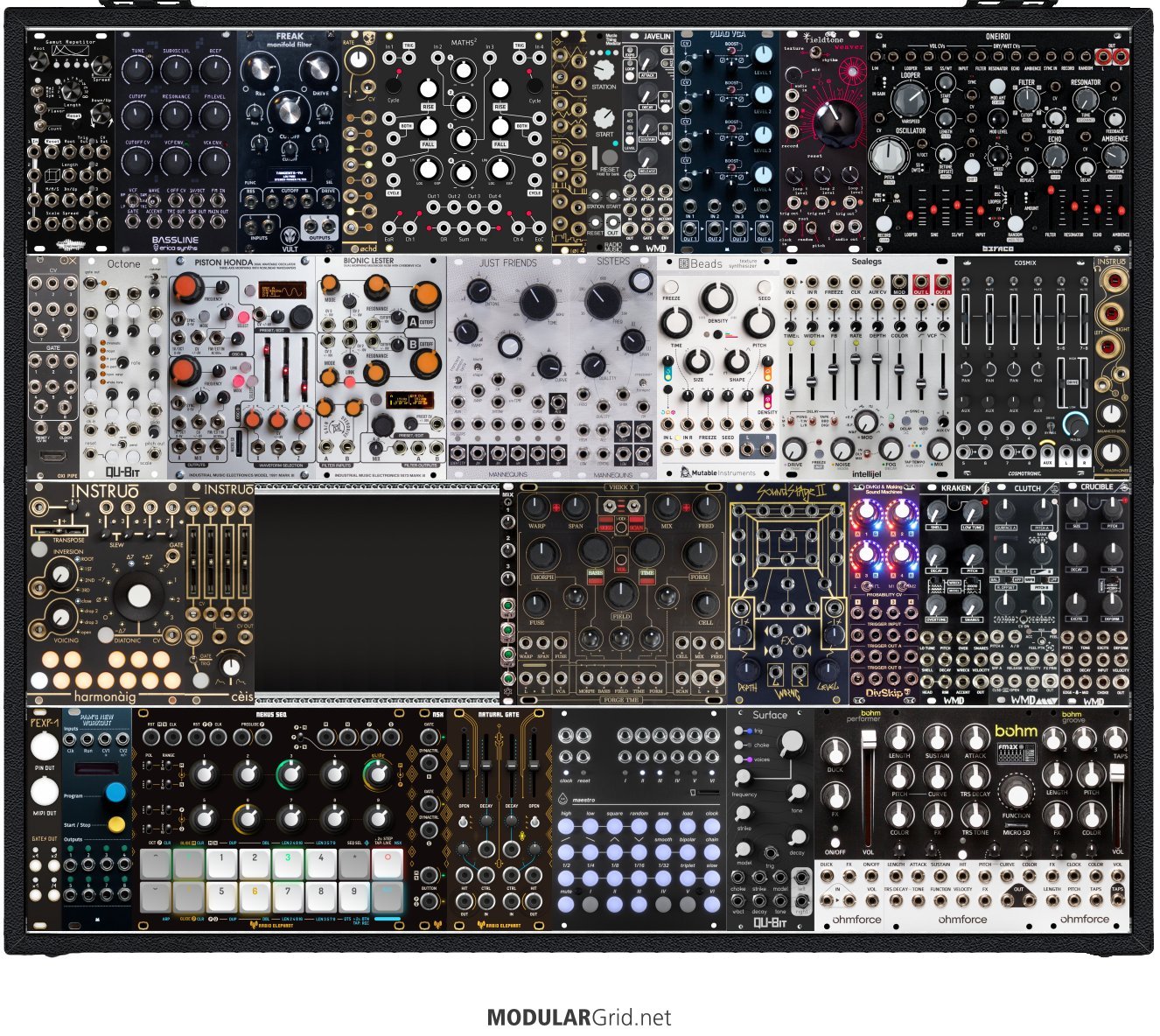Tap the Random button on Maestro
This screenshot has width=1160, height=1036.
coord(639,826)
